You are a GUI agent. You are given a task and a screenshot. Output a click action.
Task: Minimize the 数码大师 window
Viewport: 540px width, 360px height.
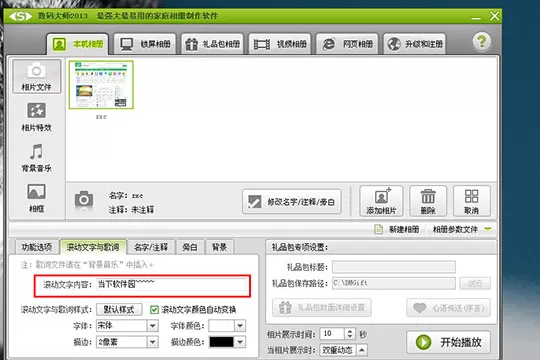click(476, 17)
